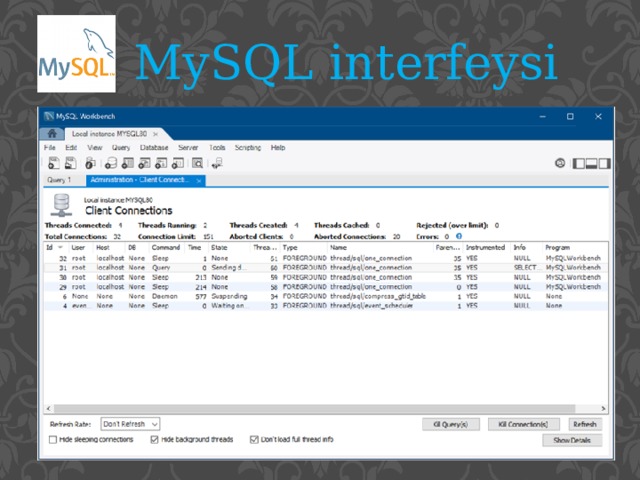Viewport: 640px width, 480px height.
Task: Toggle Hide sleeping connections checkbox
Action: click(53, 440)
